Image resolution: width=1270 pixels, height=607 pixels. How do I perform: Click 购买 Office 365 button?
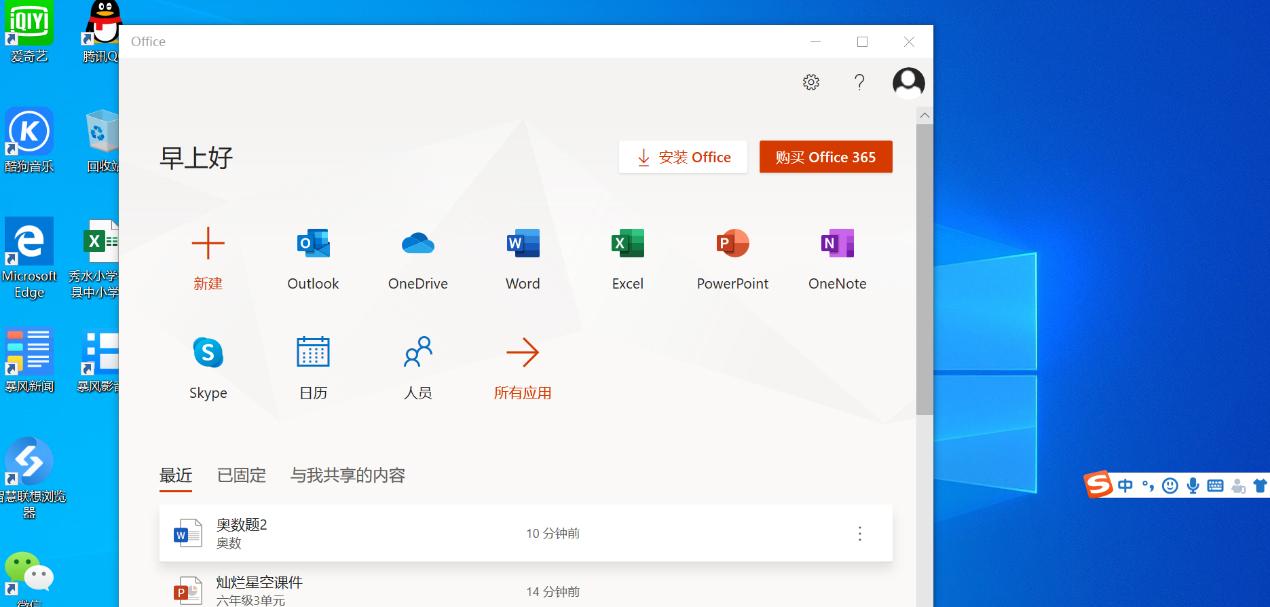(826, 157)
